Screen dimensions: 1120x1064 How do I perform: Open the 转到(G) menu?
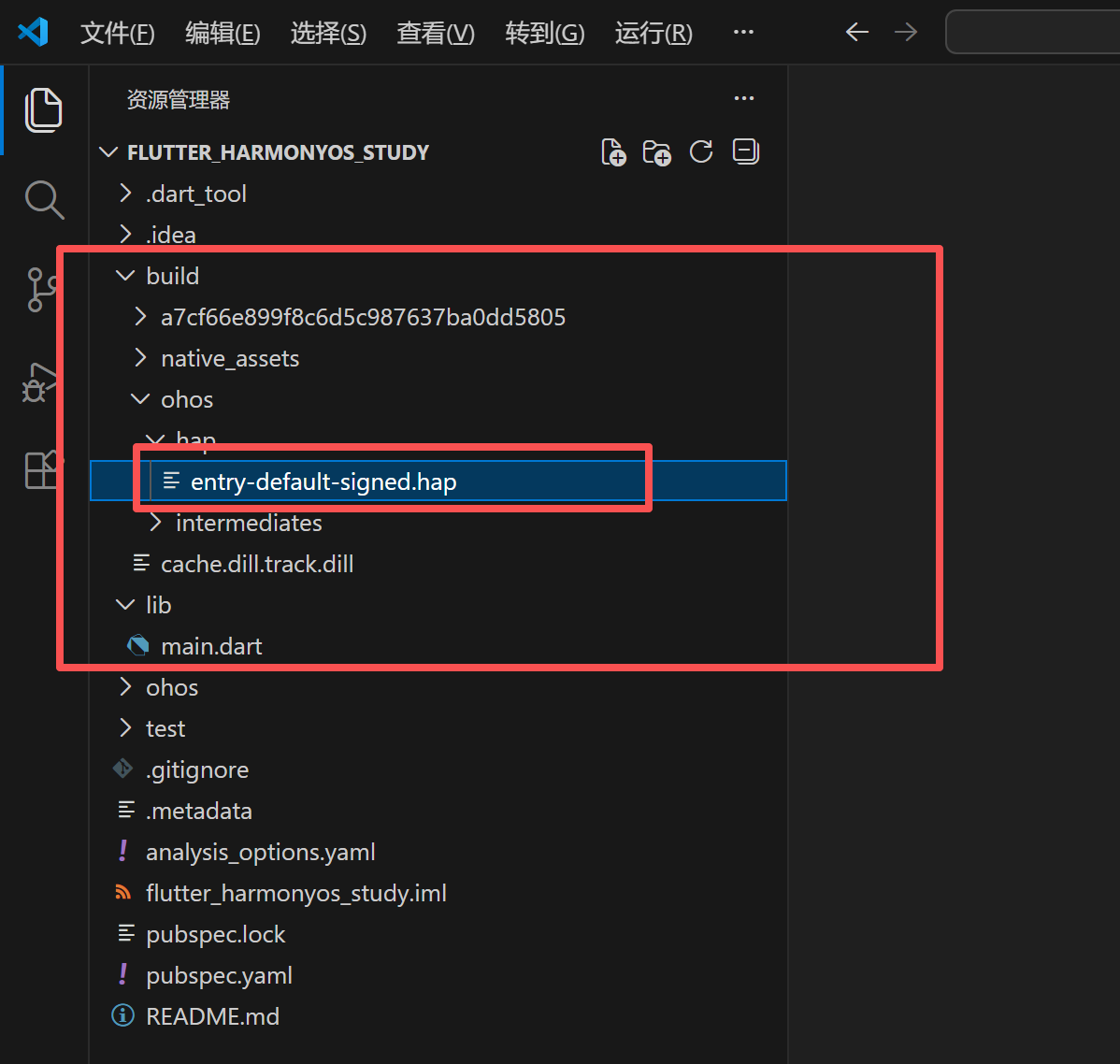[545, 33]
